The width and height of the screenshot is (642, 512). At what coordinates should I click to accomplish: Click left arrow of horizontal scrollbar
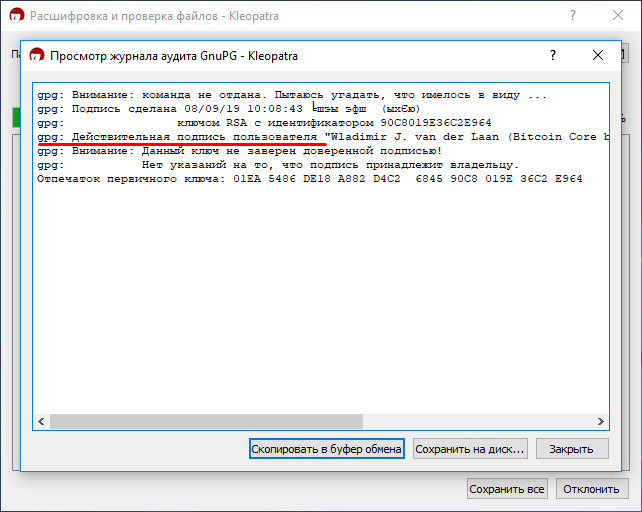(x=41, y=421)
